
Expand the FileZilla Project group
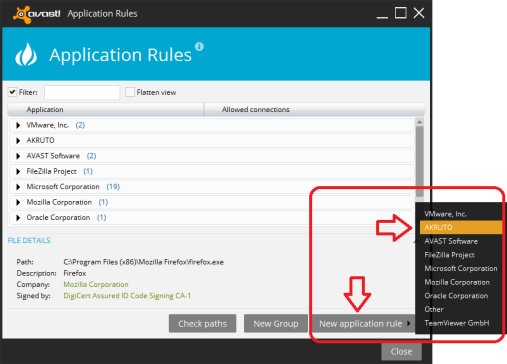tap(18, 171)
